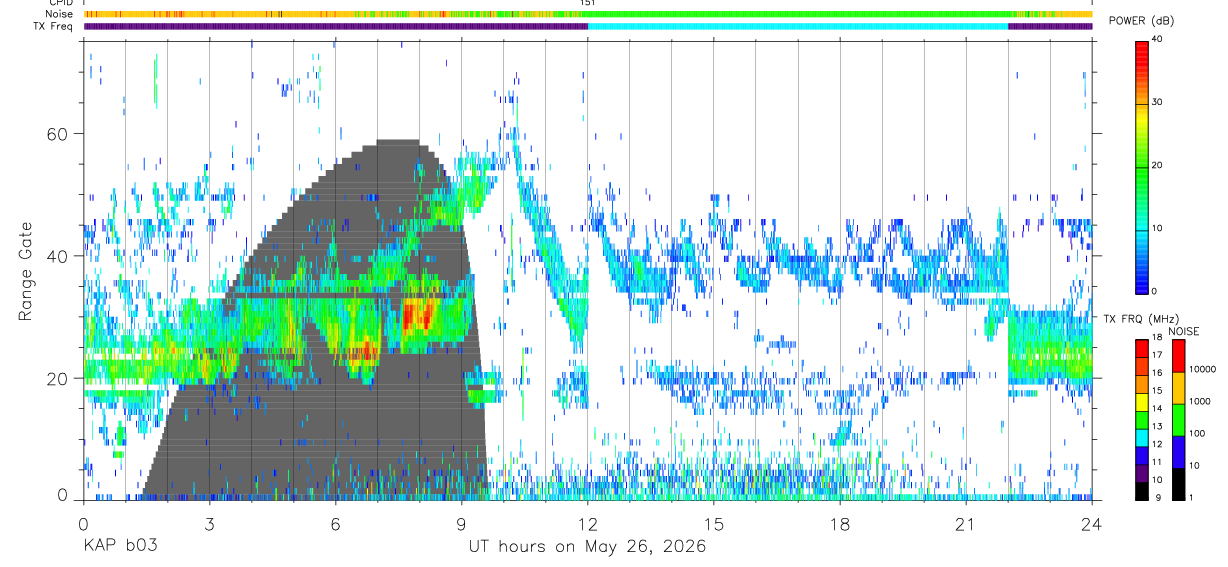This screenshot has height=567, width=1228.
Task: Click the 30 label on the POWER scale
Action: (1158, 102)
